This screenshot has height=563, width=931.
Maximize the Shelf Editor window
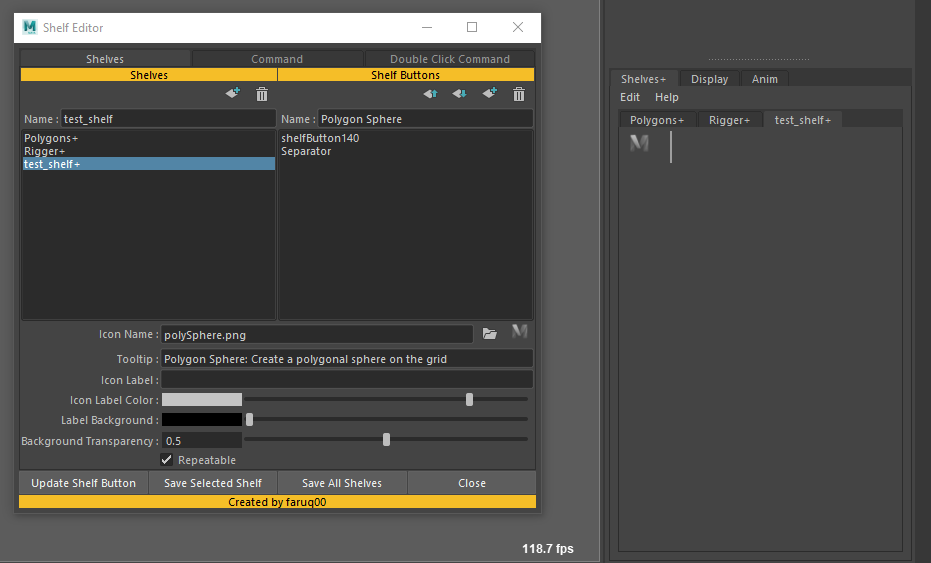tap(472, 27)
